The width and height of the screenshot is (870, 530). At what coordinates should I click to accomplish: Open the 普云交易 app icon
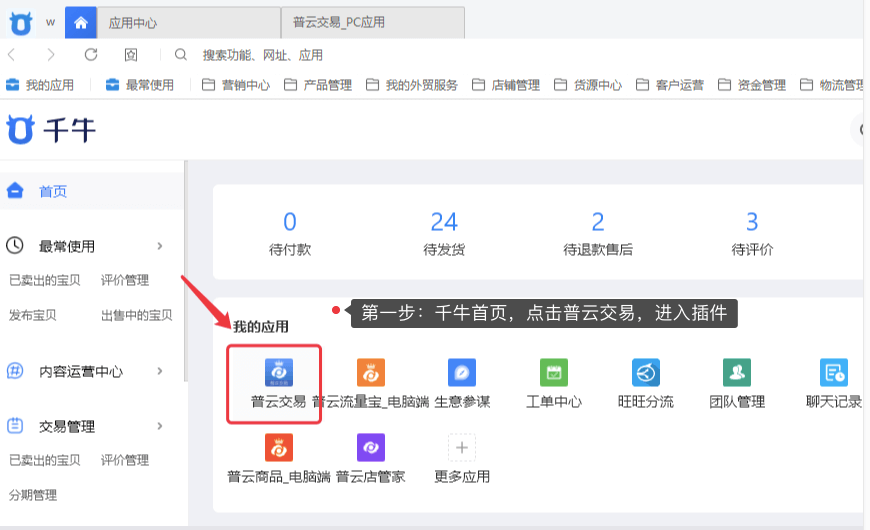click(x=279, y=372)
